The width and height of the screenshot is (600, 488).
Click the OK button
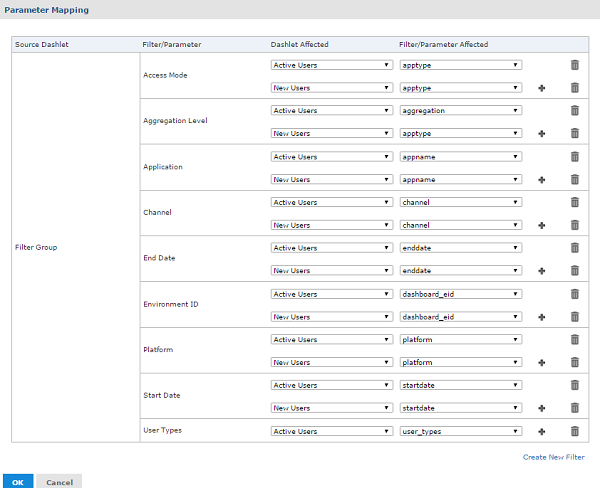click(18, 482)
